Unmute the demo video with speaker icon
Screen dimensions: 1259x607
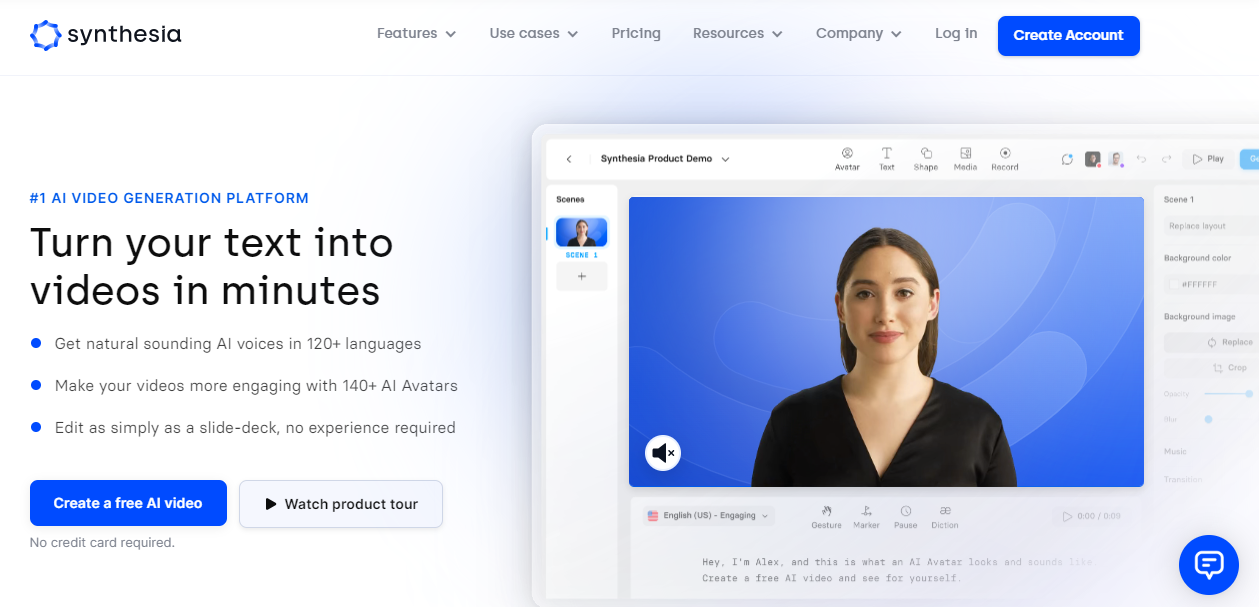662,453
